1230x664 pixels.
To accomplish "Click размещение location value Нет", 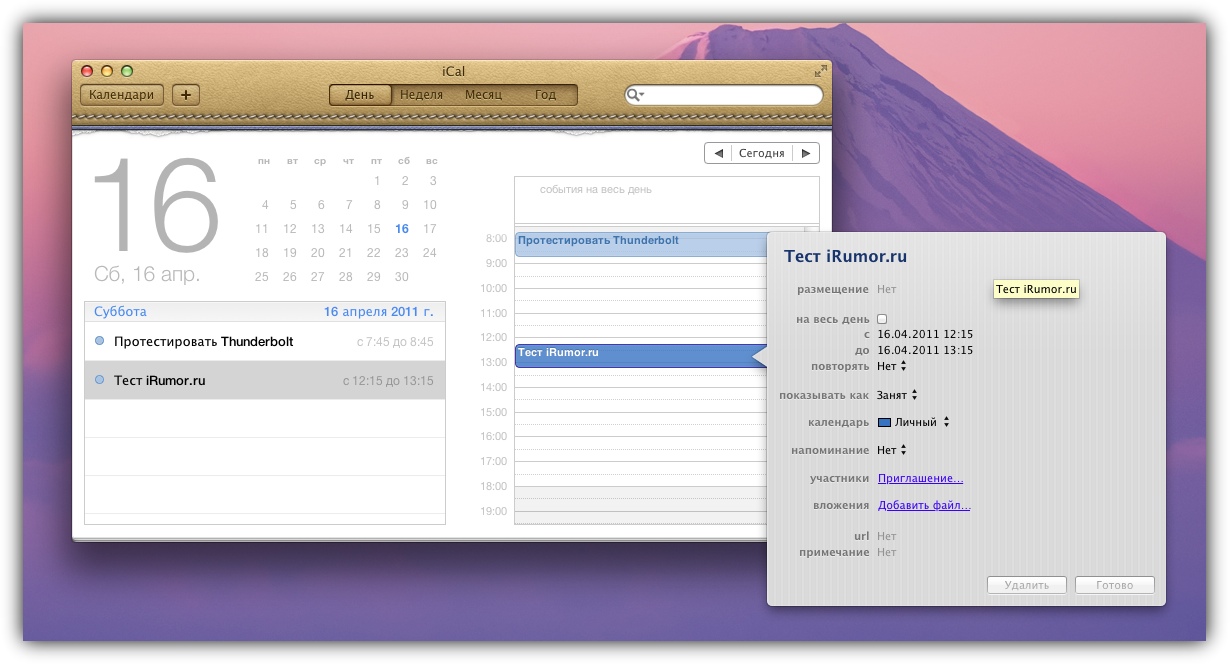I will tap(886, 289).
